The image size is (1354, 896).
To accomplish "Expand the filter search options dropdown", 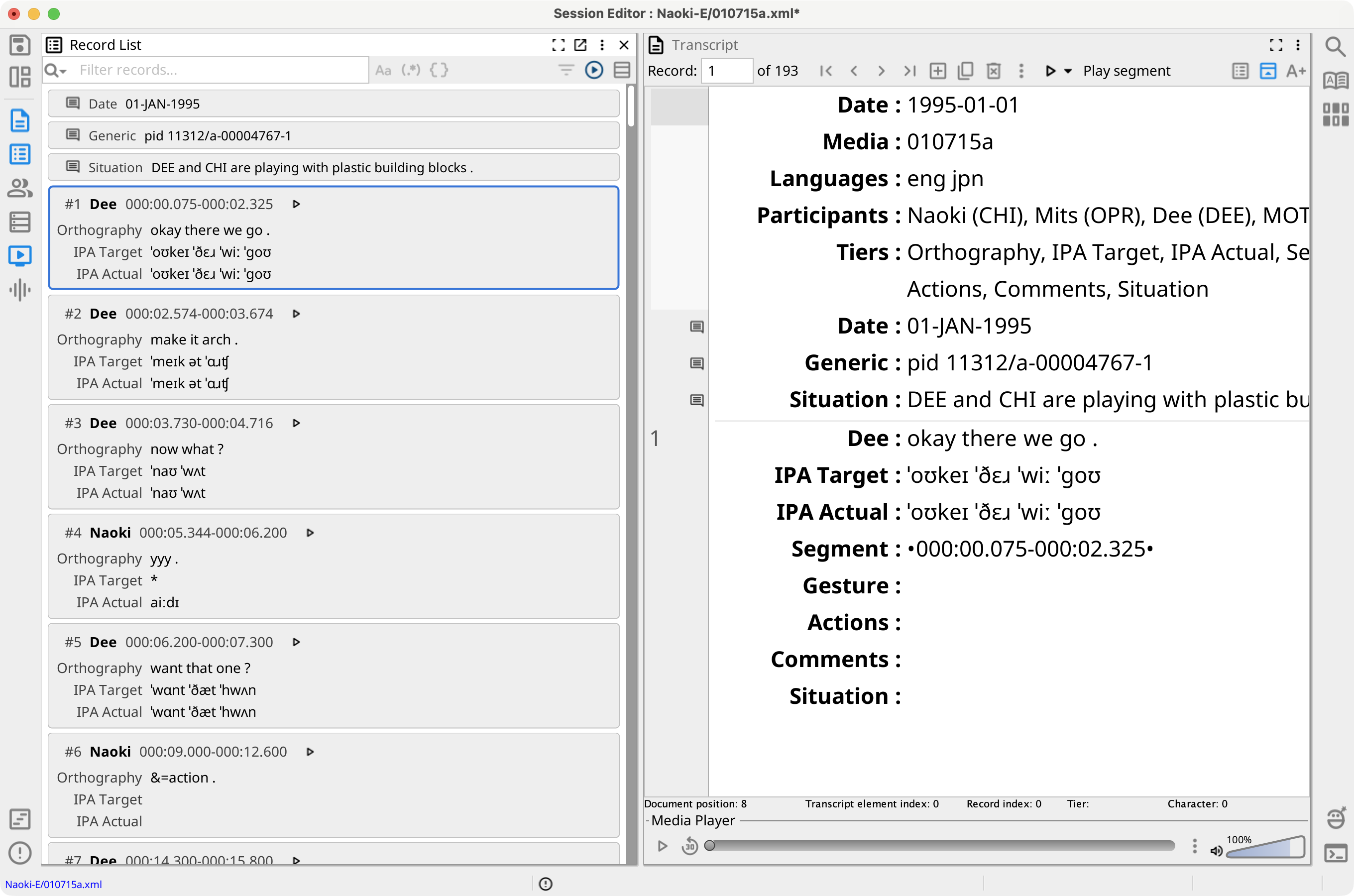I will pyautogui.click(x=55, y=70).
